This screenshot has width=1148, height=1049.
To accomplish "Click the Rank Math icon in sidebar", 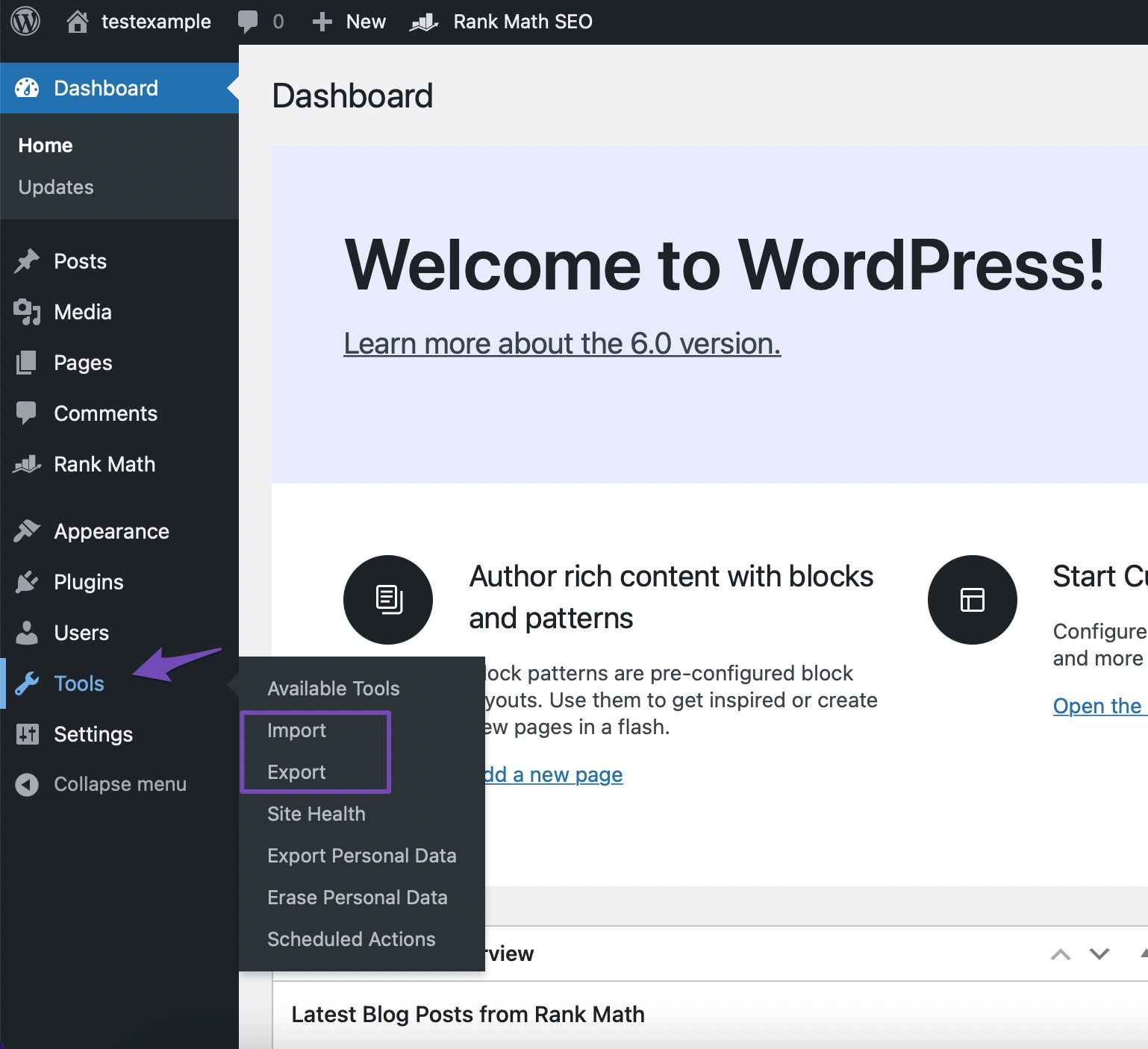I will coord(27,464).
